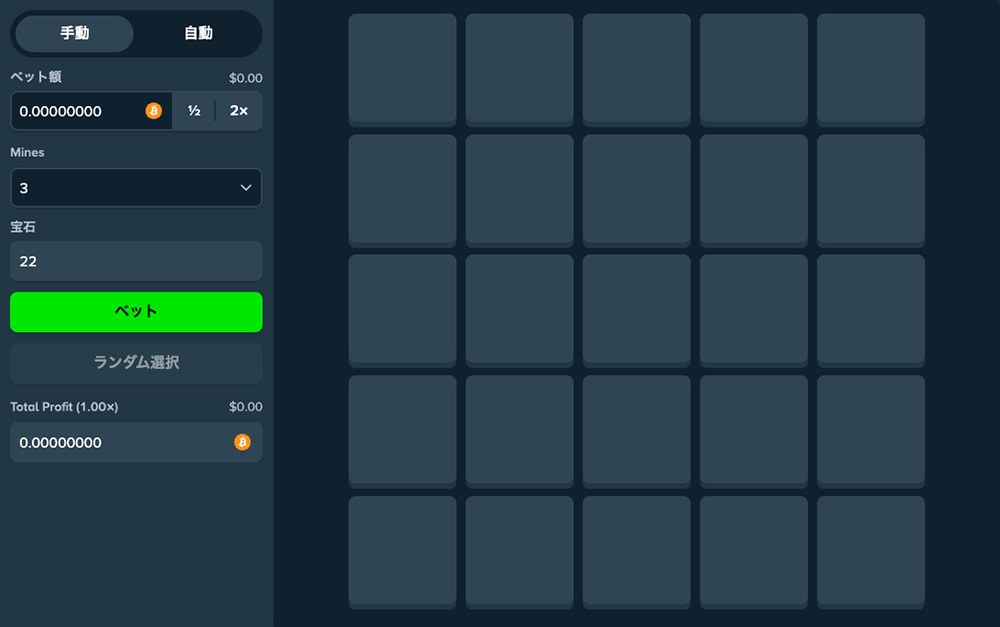This screenshot has width=1000, height=627.
Task: Switch to the 手動 (manual) tab
Action: click(75, 33)
